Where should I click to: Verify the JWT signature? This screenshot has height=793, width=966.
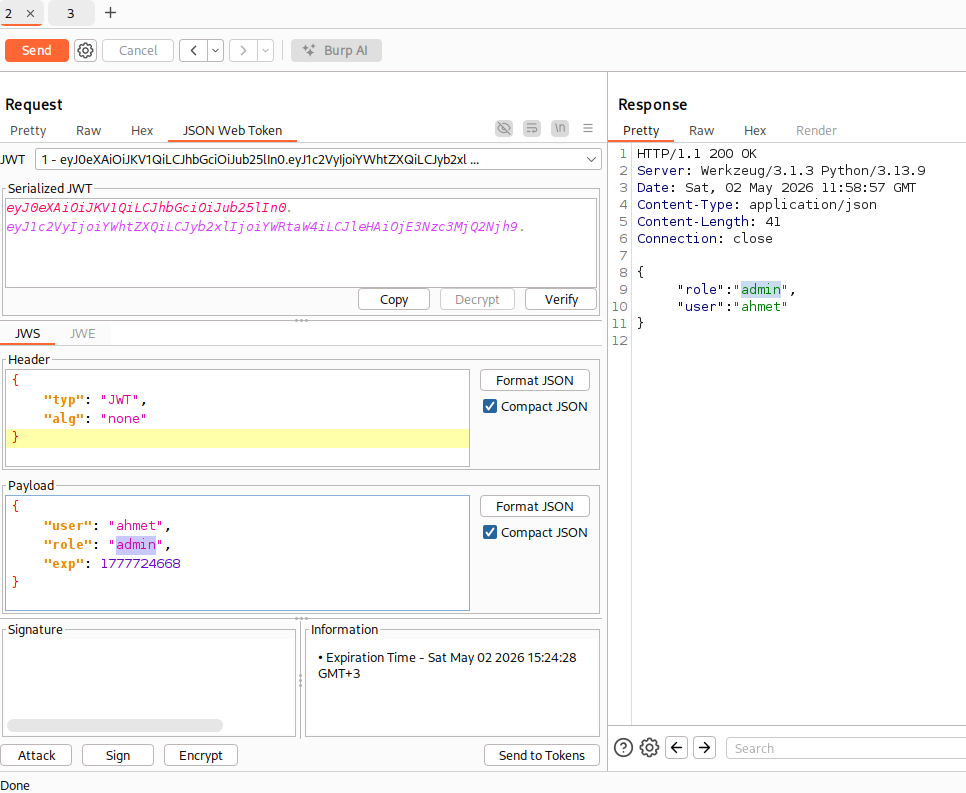tap(561, 299)
